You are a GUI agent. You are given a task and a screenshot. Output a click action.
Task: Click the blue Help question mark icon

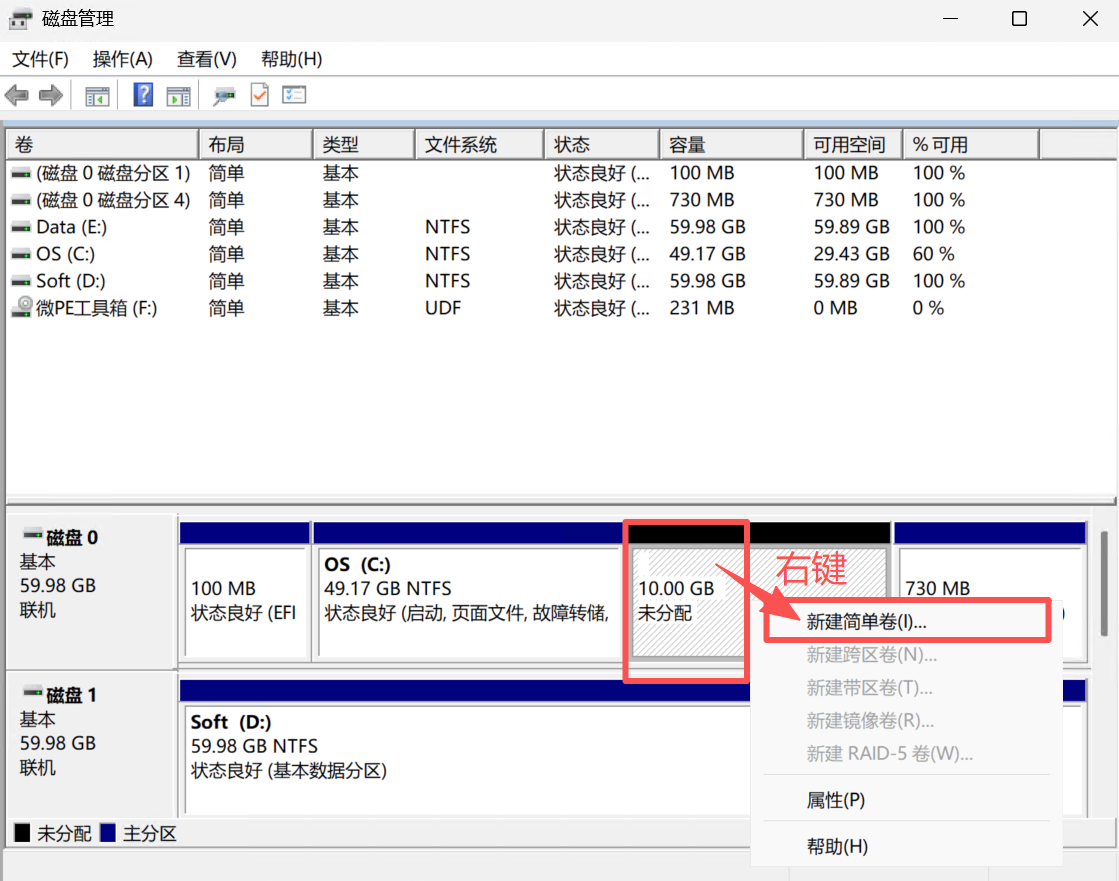point(144,95)
